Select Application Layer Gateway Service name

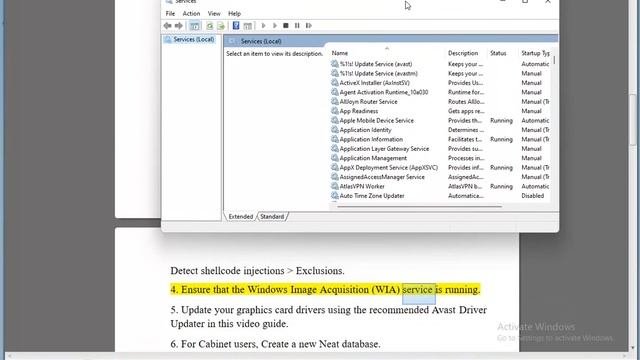click(384, 148)
